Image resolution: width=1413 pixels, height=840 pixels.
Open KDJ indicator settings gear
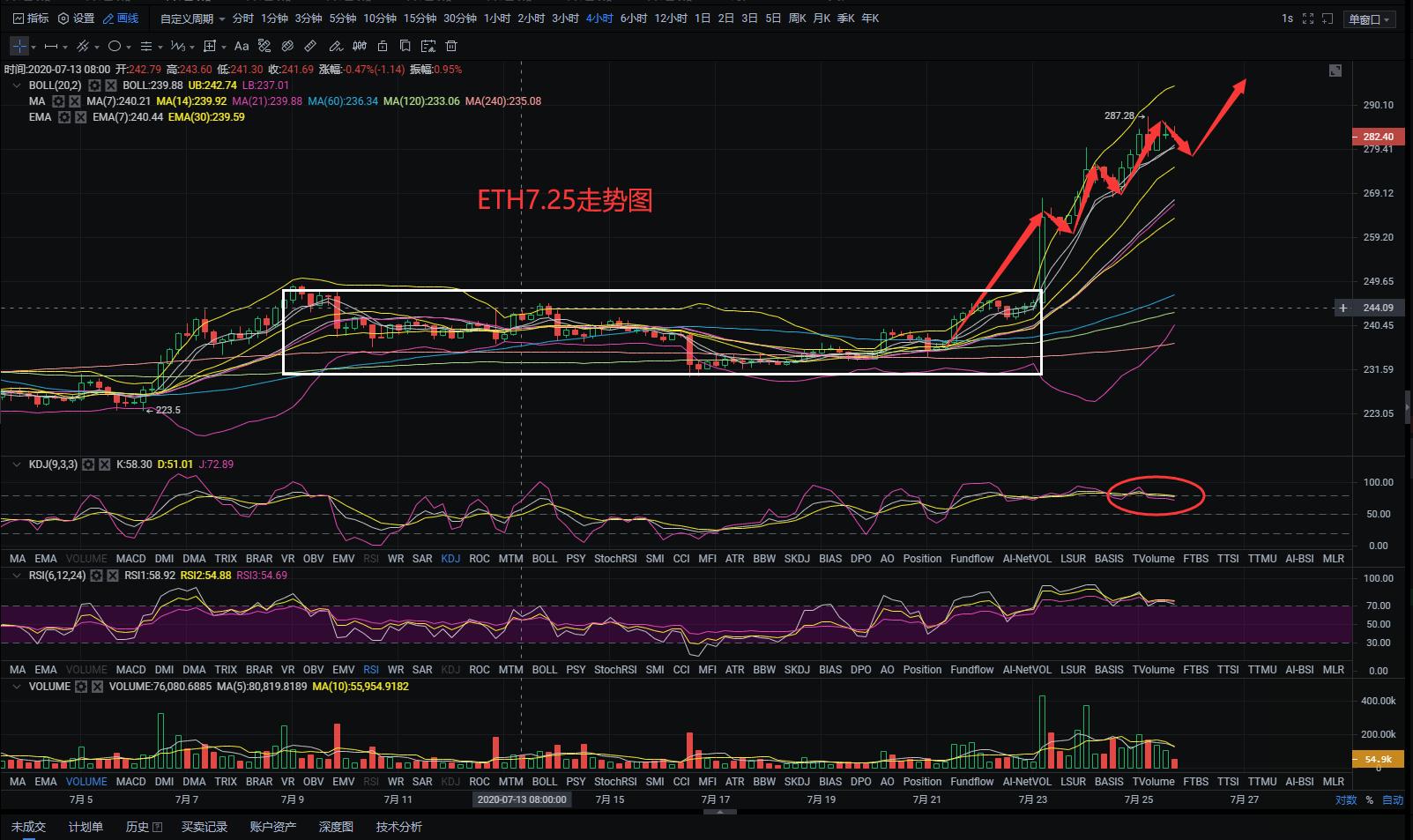88,465
